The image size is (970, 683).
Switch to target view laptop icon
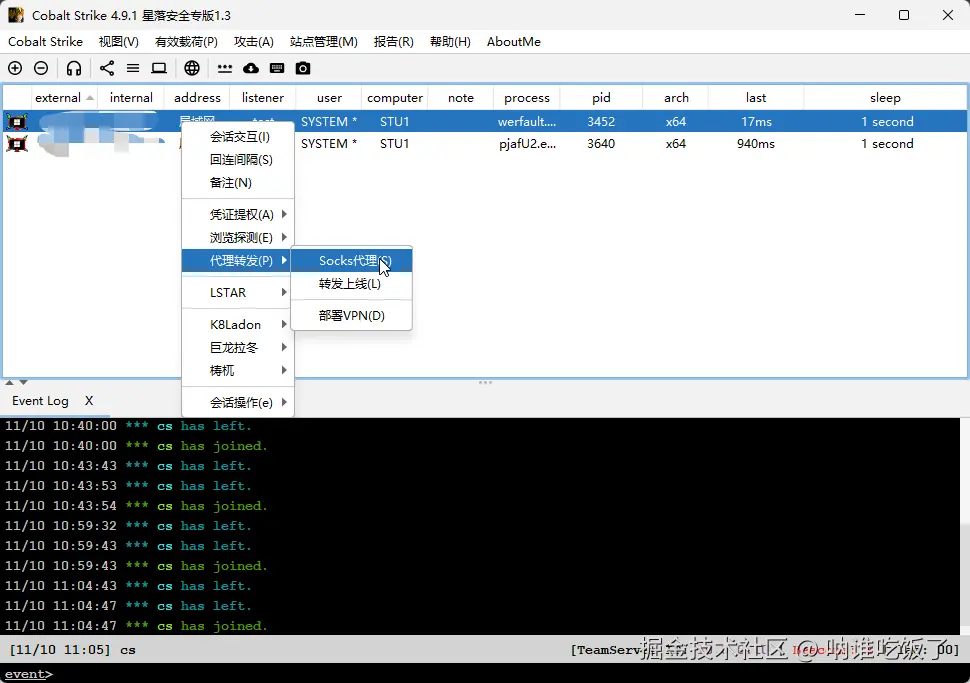pos(159,68)
